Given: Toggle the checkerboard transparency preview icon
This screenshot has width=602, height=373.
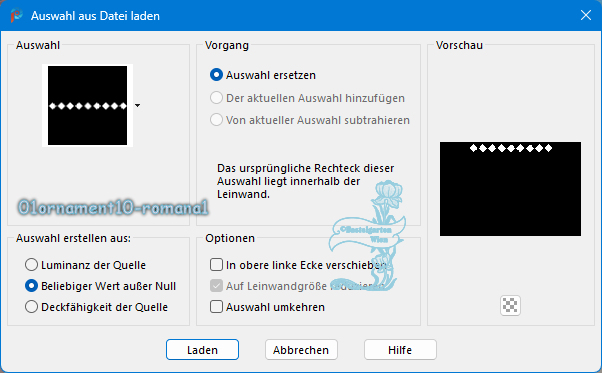Looking at the screenshot, I should point(510,305).
